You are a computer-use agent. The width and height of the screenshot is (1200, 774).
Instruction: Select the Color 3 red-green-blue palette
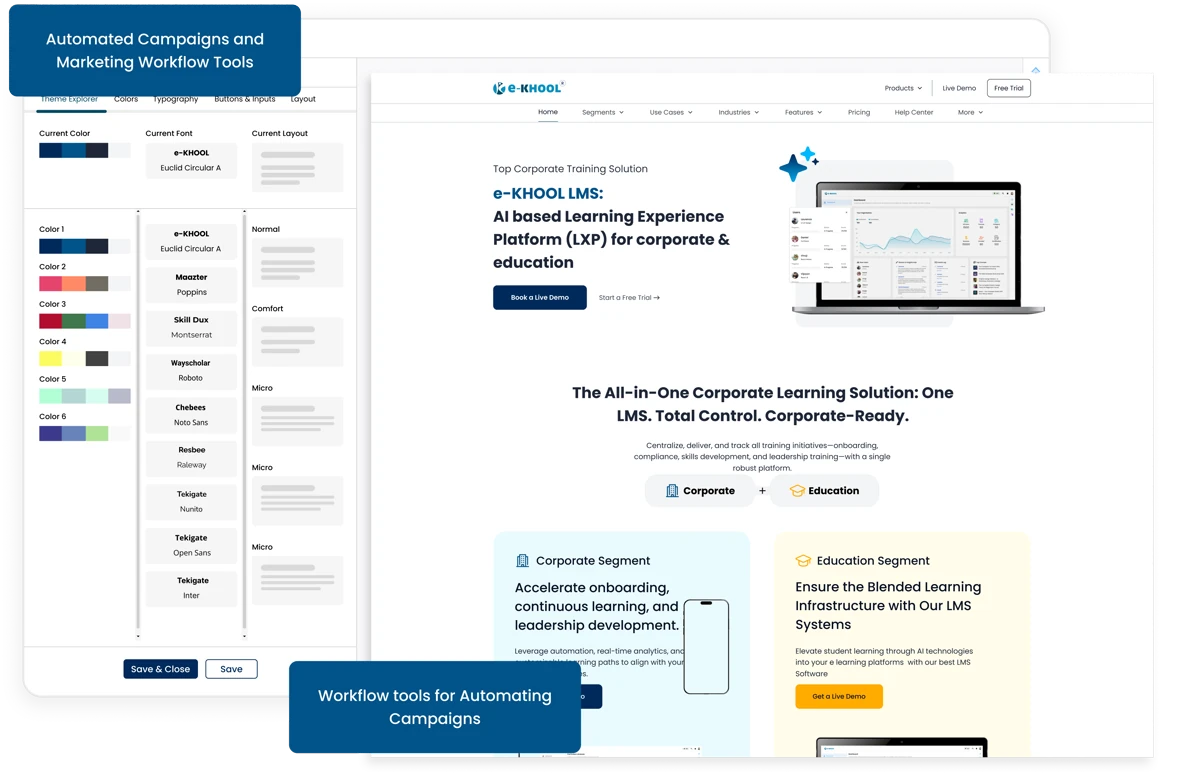(85, 321)
